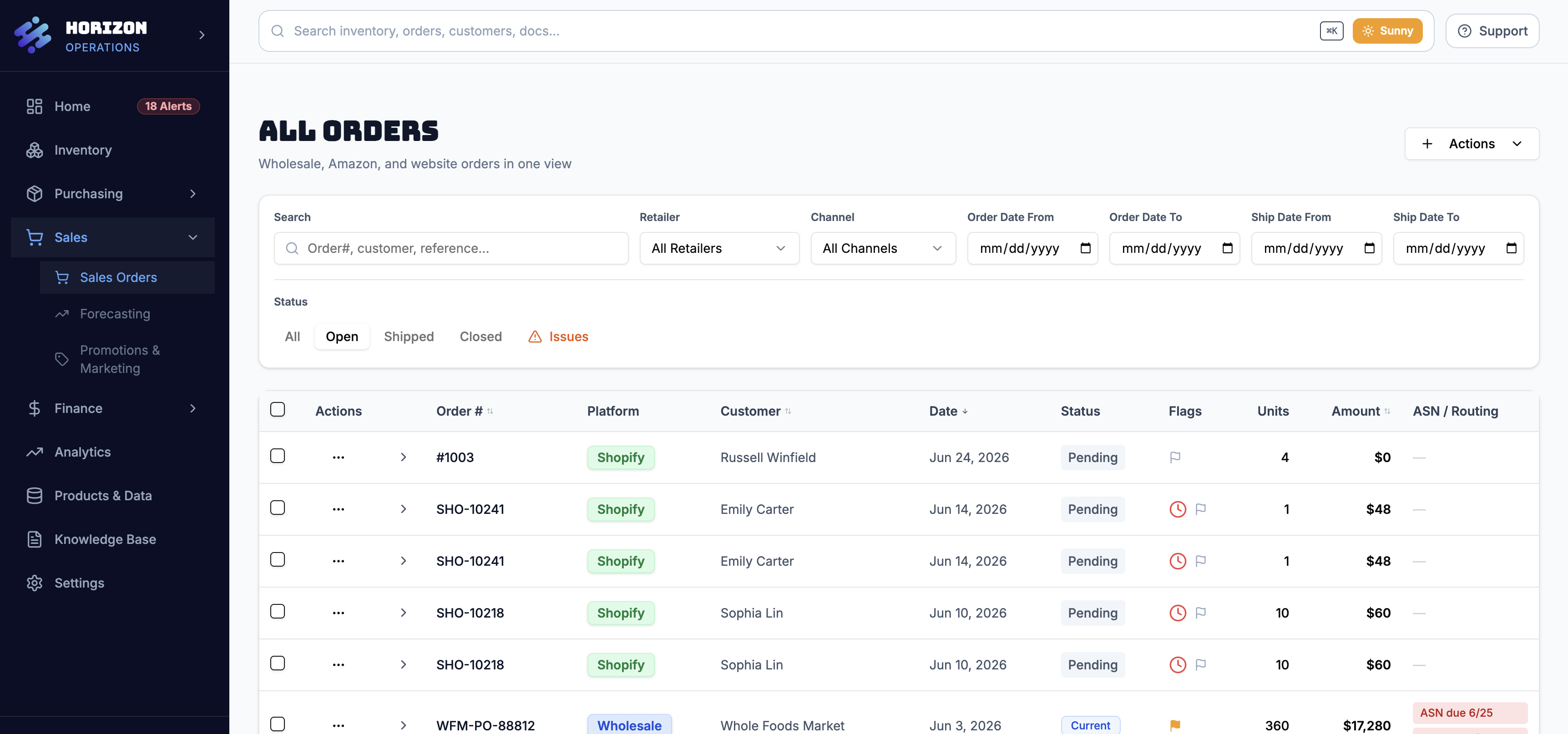
Task: Select the All status tab
Action: [292, 336]
